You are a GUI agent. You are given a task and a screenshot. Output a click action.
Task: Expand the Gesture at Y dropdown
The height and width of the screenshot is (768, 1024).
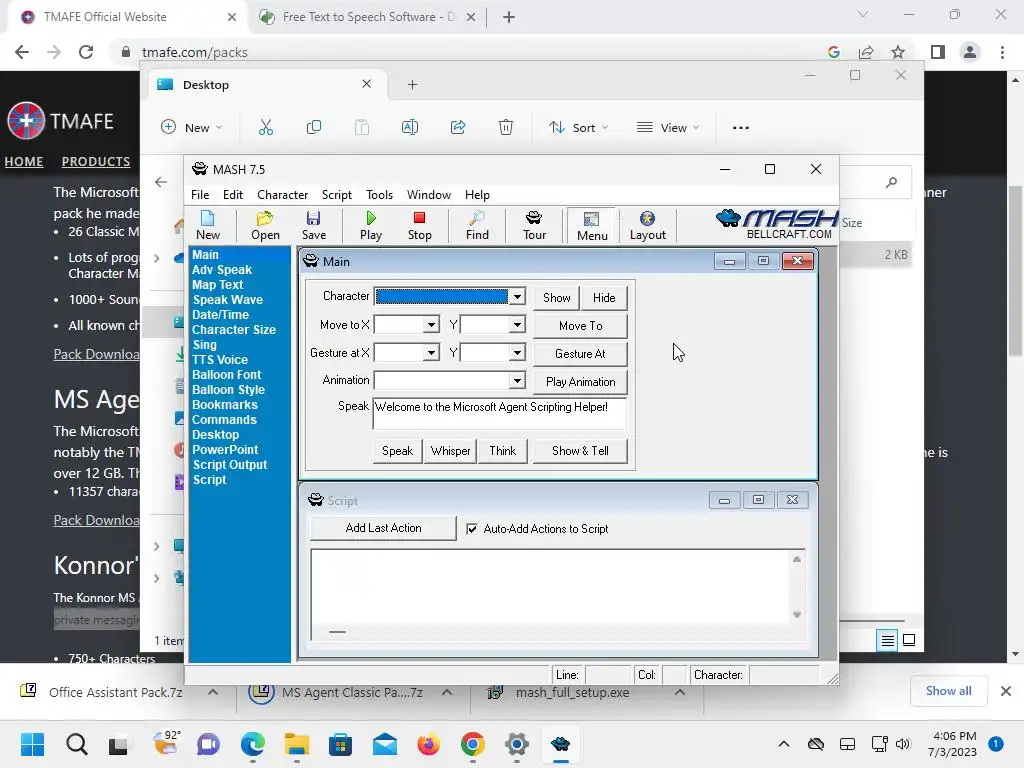[517, 353]
